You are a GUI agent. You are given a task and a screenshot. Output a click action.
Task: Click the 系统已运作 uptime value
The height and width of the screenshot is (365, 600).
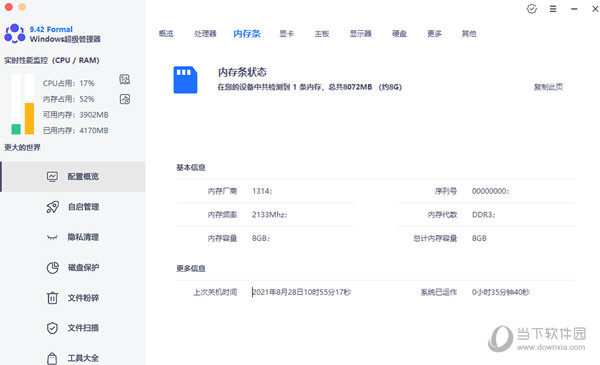coord(501,292)
